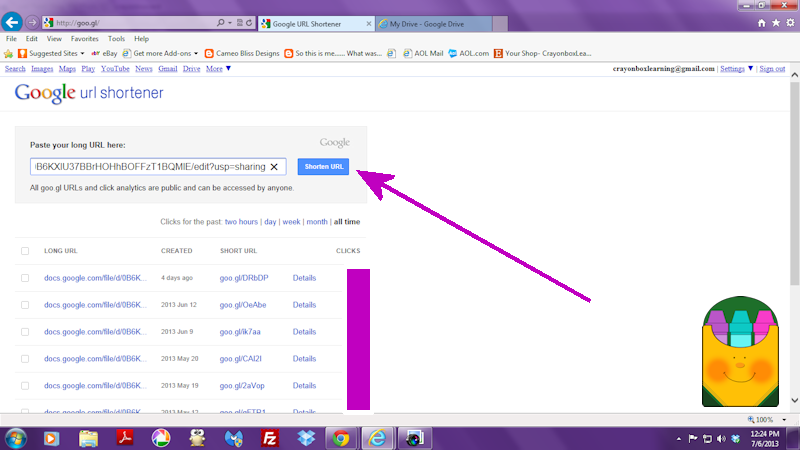Open Google Chrome from the taskbar
The width and height of the screenshot is (800, 450).
[x=341, y=438]
